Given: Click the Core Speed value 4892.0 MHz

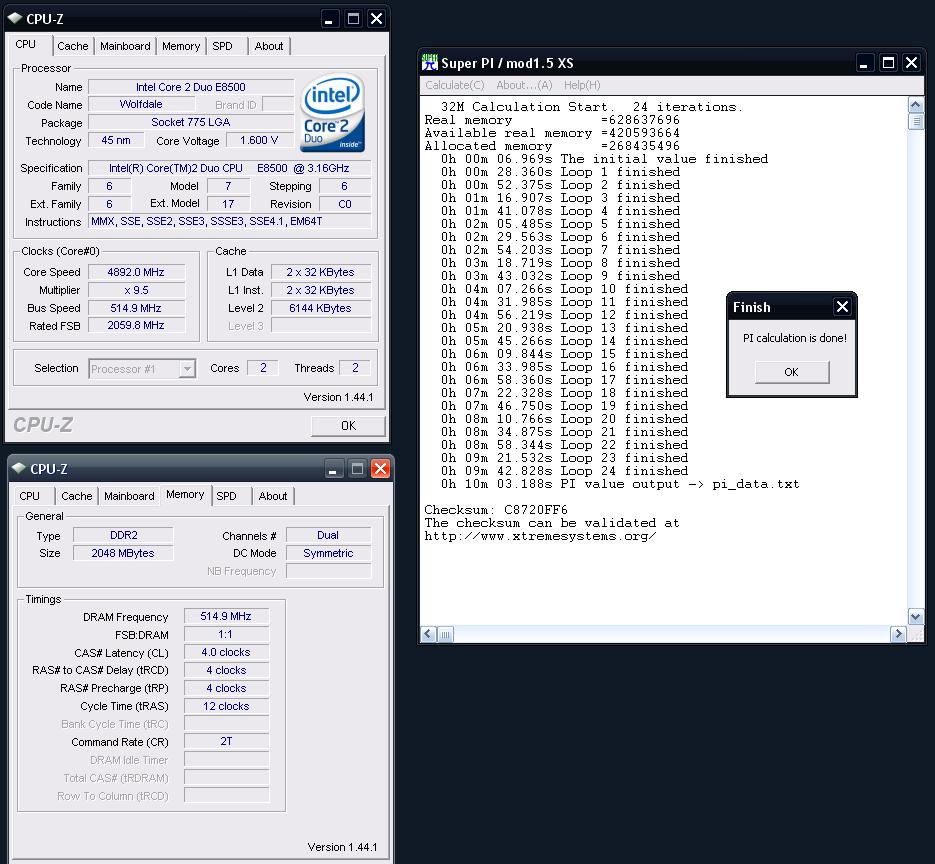Looking at the screenshot, I should coord(136,272).
